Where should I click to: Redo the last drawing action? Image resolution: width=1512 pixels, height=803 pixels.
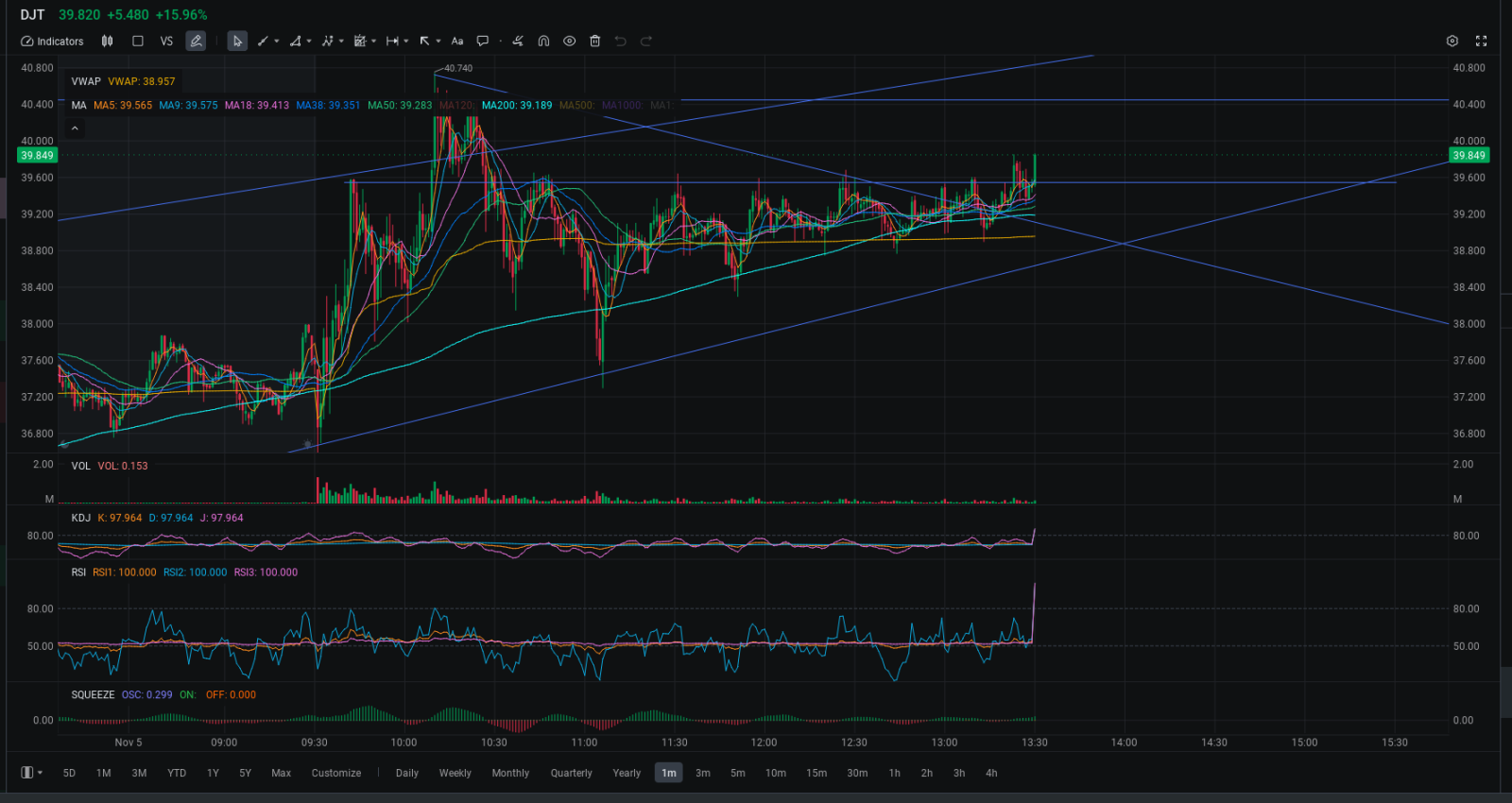(646, 42)
